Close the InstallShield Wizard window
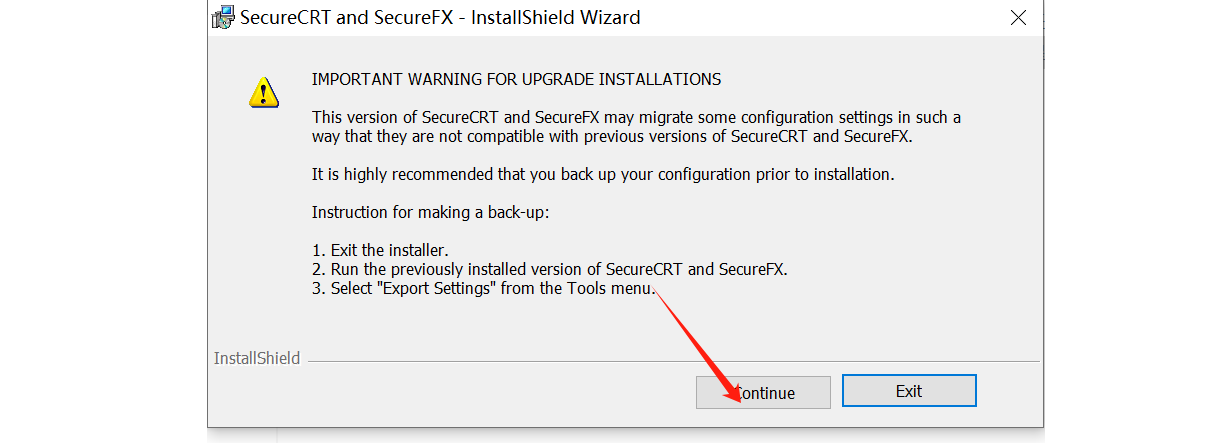Screen dimensions: 1210x443 [x=1018, y=18]
